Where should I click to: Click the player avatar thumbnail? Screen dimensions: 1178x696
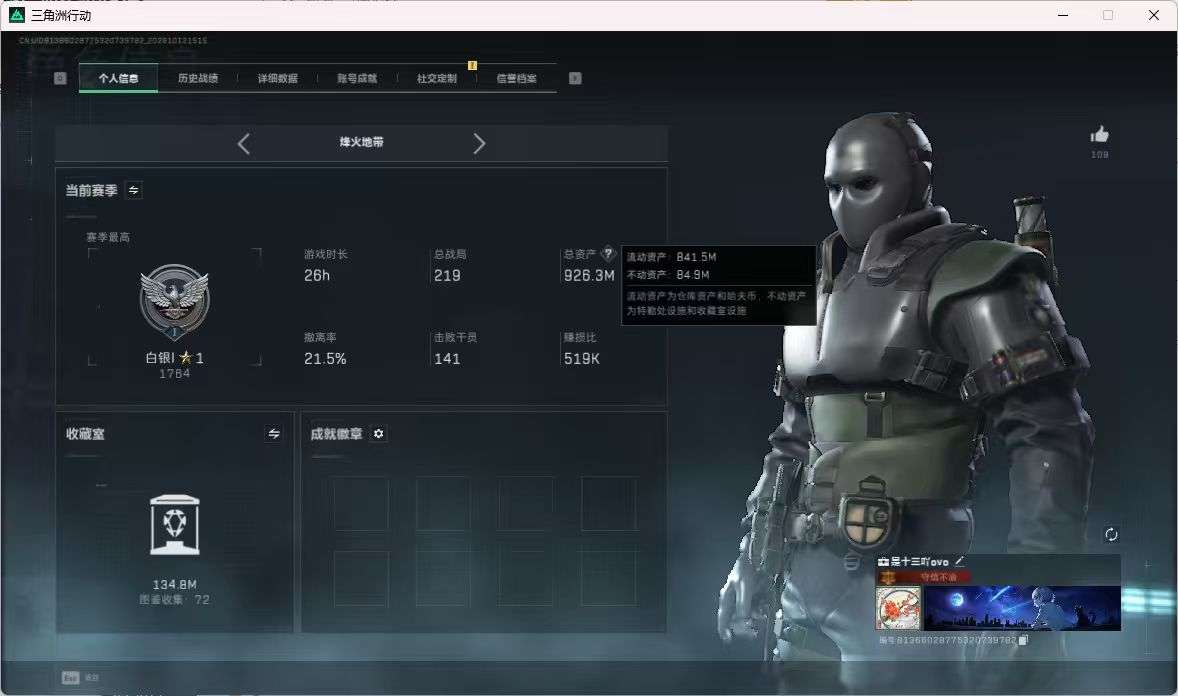pyautogui.click(x=898, y=607)
